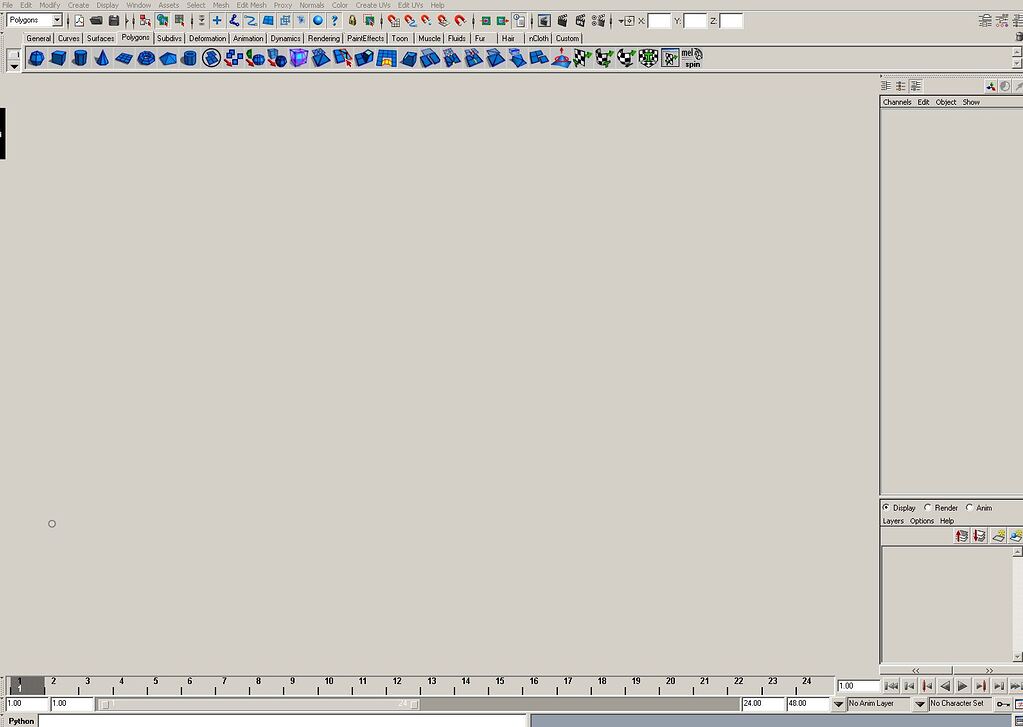Create a polygon sphere from the shelf

[x=35, y=58]
